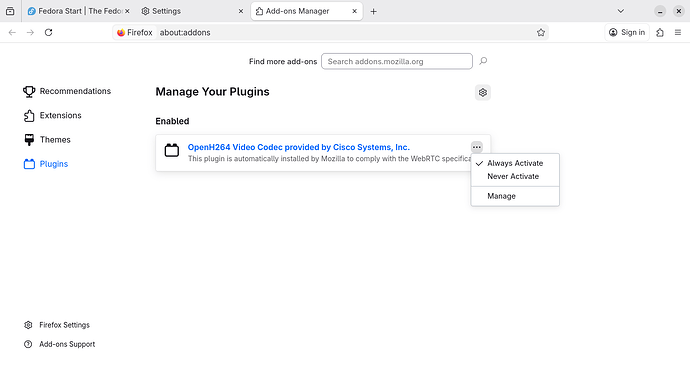Go forward one page
This screenshot has height=371, width=690.
(x=30, y=32)
